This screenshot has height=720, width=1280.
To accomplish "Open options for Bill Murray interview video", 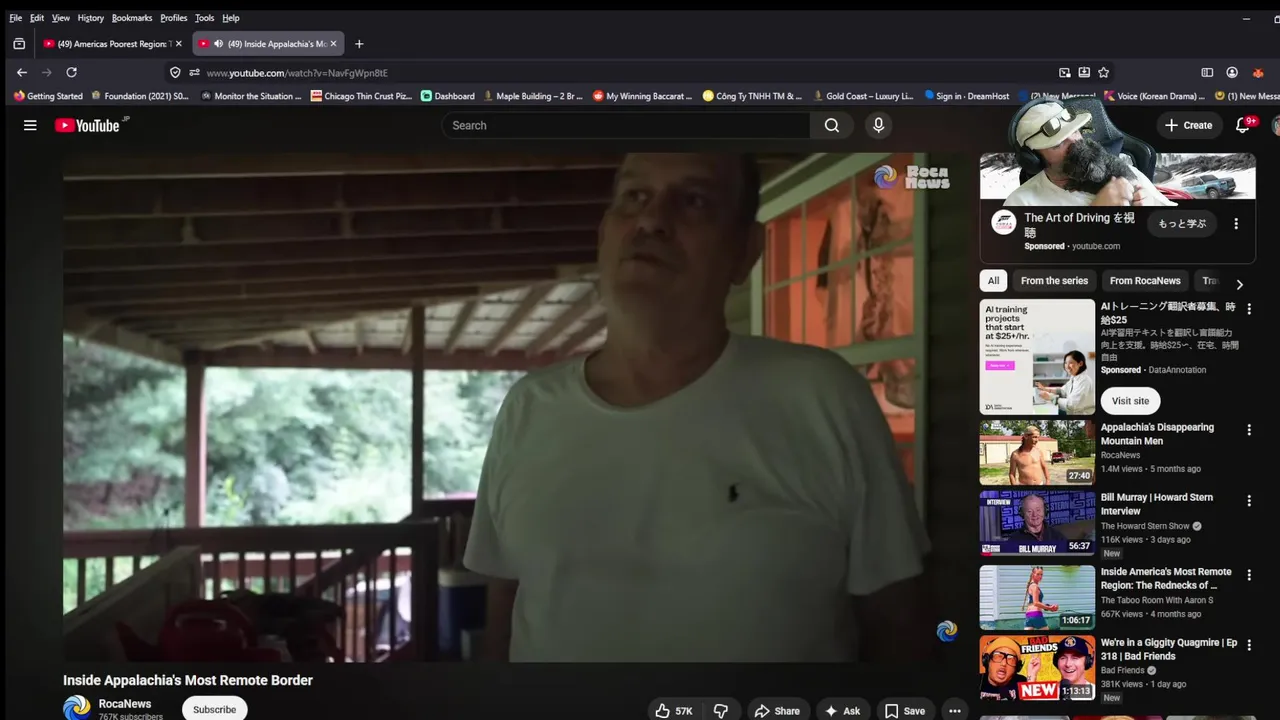I will click(1248, 500).
